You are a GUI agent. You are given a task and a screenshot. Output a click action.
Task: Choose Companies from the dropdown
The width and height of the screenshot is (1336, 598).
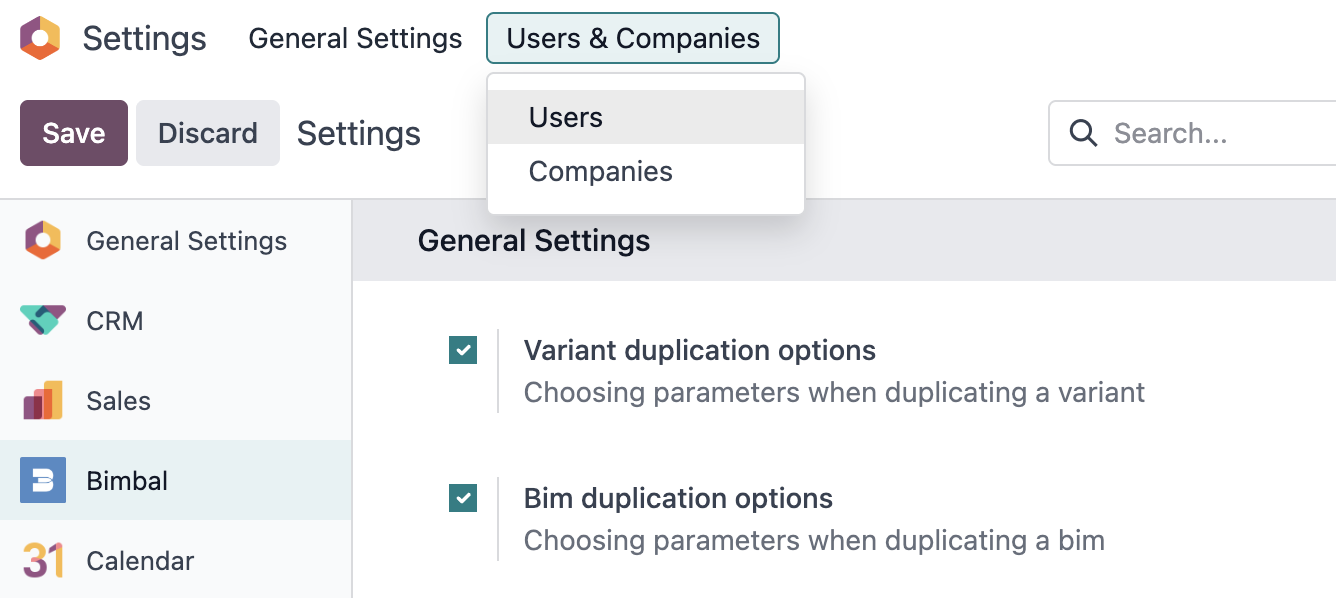646,172
